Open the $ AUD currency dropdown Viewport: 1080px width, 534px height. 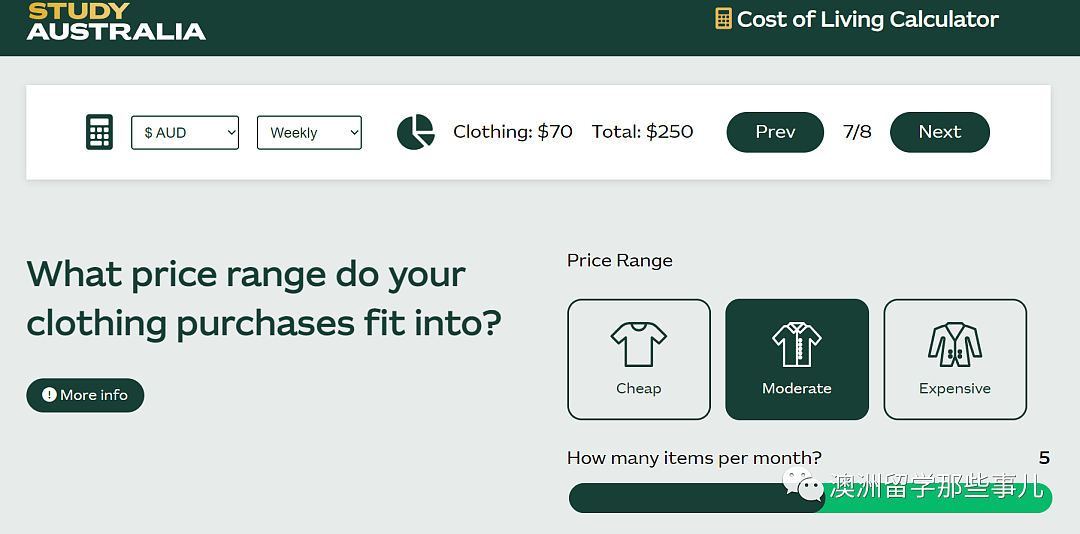point(185,132)
